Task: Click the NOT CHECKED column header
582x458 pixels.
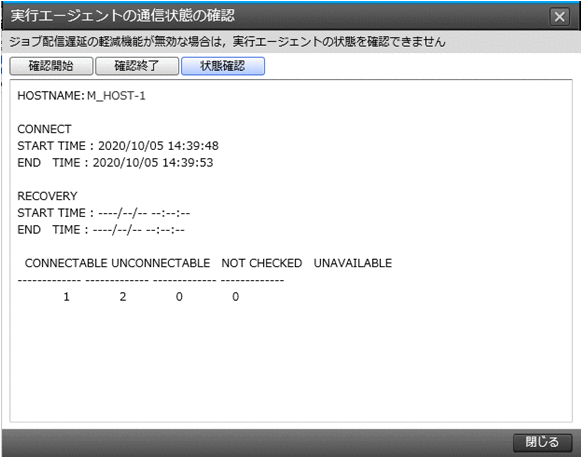Action: (262, 263)
